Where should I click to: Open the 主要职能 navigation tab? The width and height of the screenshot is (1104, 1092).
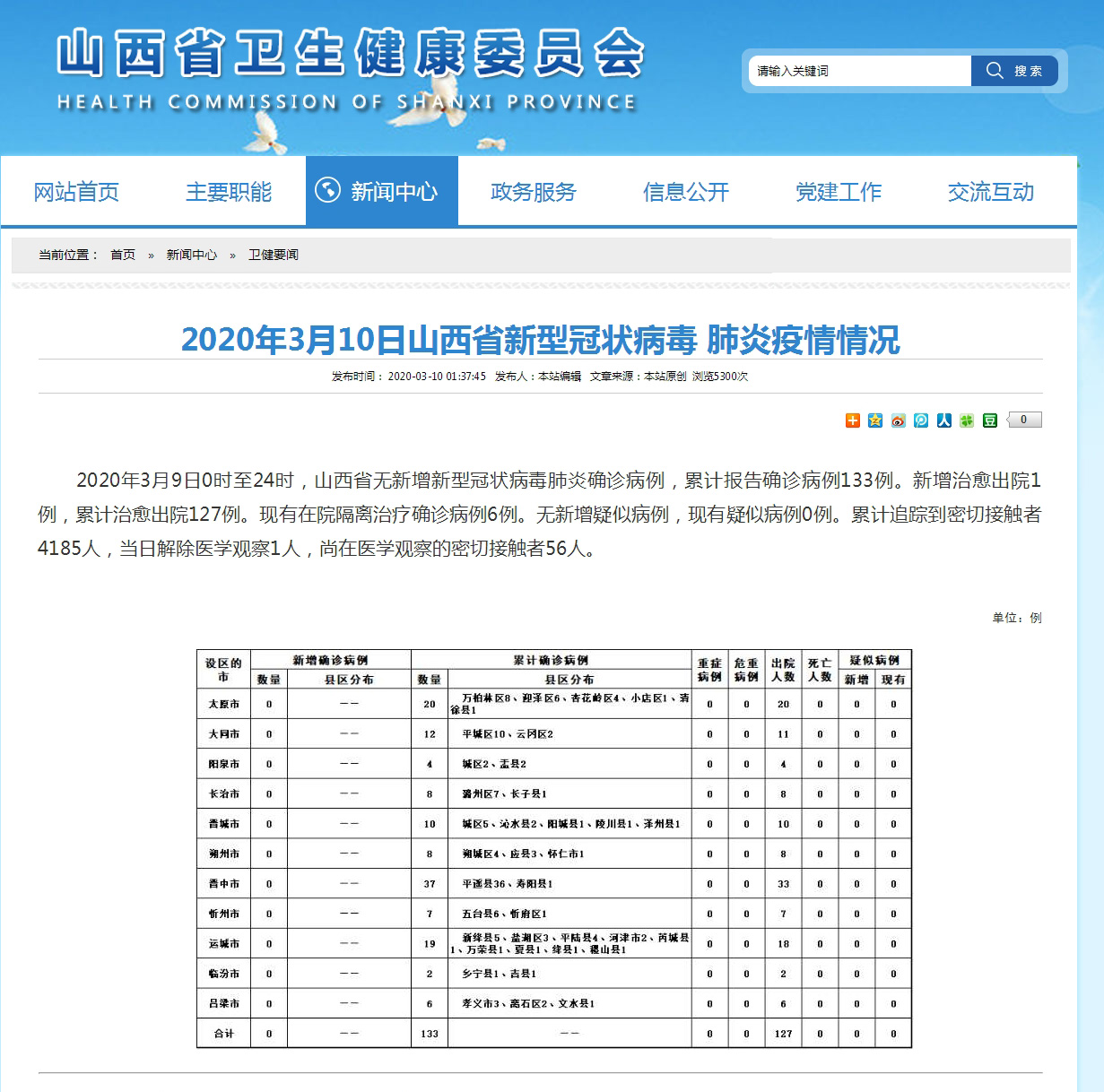coord(229,192)
